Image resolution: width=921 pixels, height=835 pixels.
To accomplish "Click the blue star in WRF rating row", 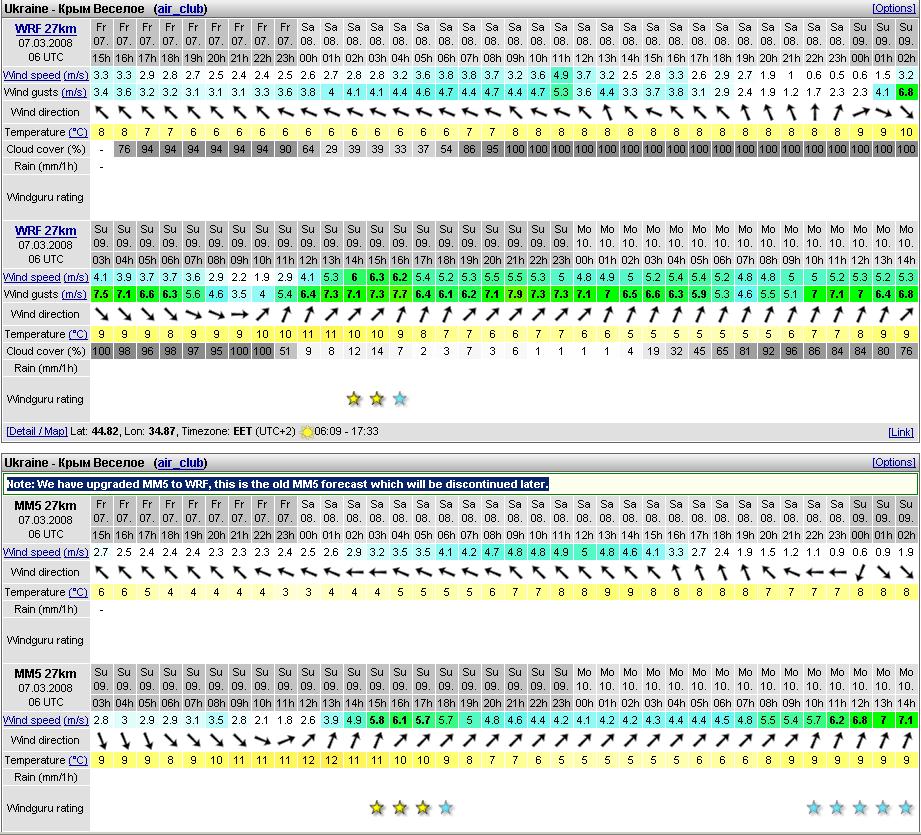I will tap(400, 399).
